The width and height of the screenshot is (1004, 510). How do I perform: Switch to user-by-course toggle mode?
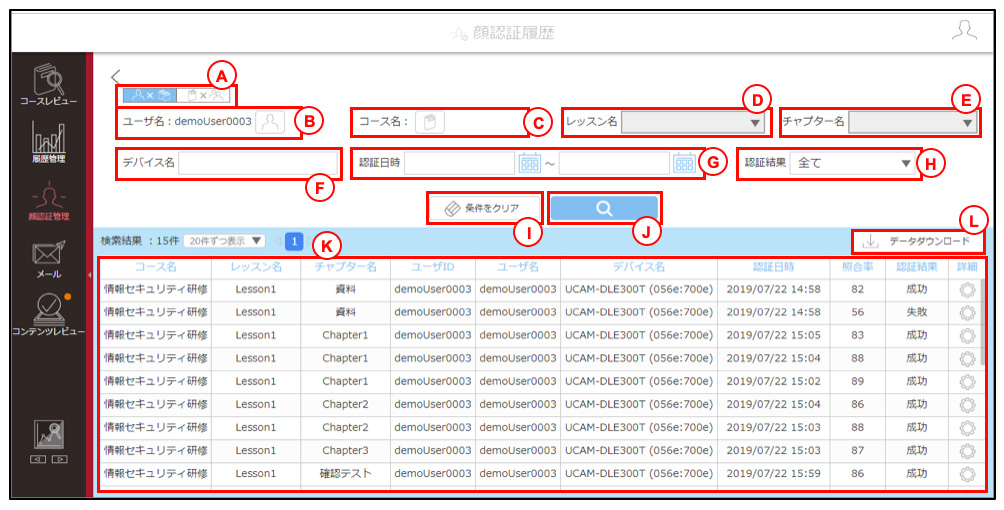click(x=150, y=95)
